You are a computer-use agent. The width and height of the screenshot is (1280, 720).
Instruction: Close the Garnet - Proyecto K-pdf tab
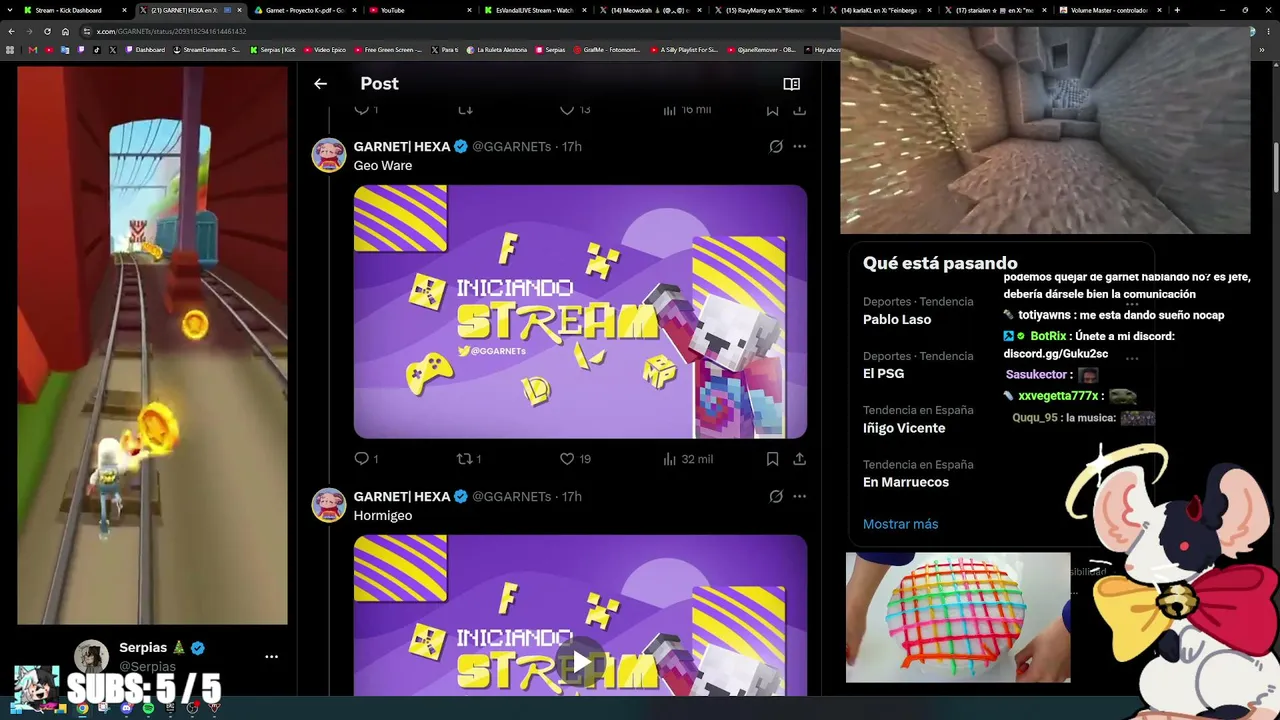(x=353, y=10)
